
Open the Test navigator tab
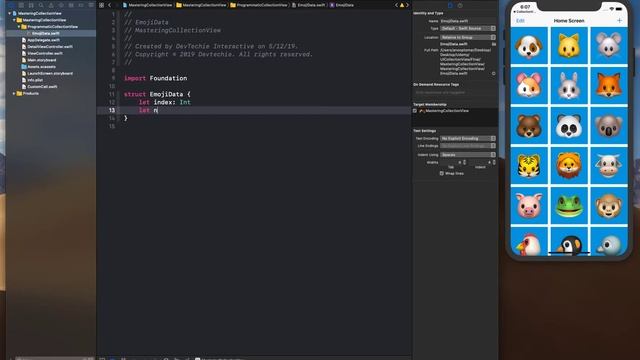(x=61, y=5)
